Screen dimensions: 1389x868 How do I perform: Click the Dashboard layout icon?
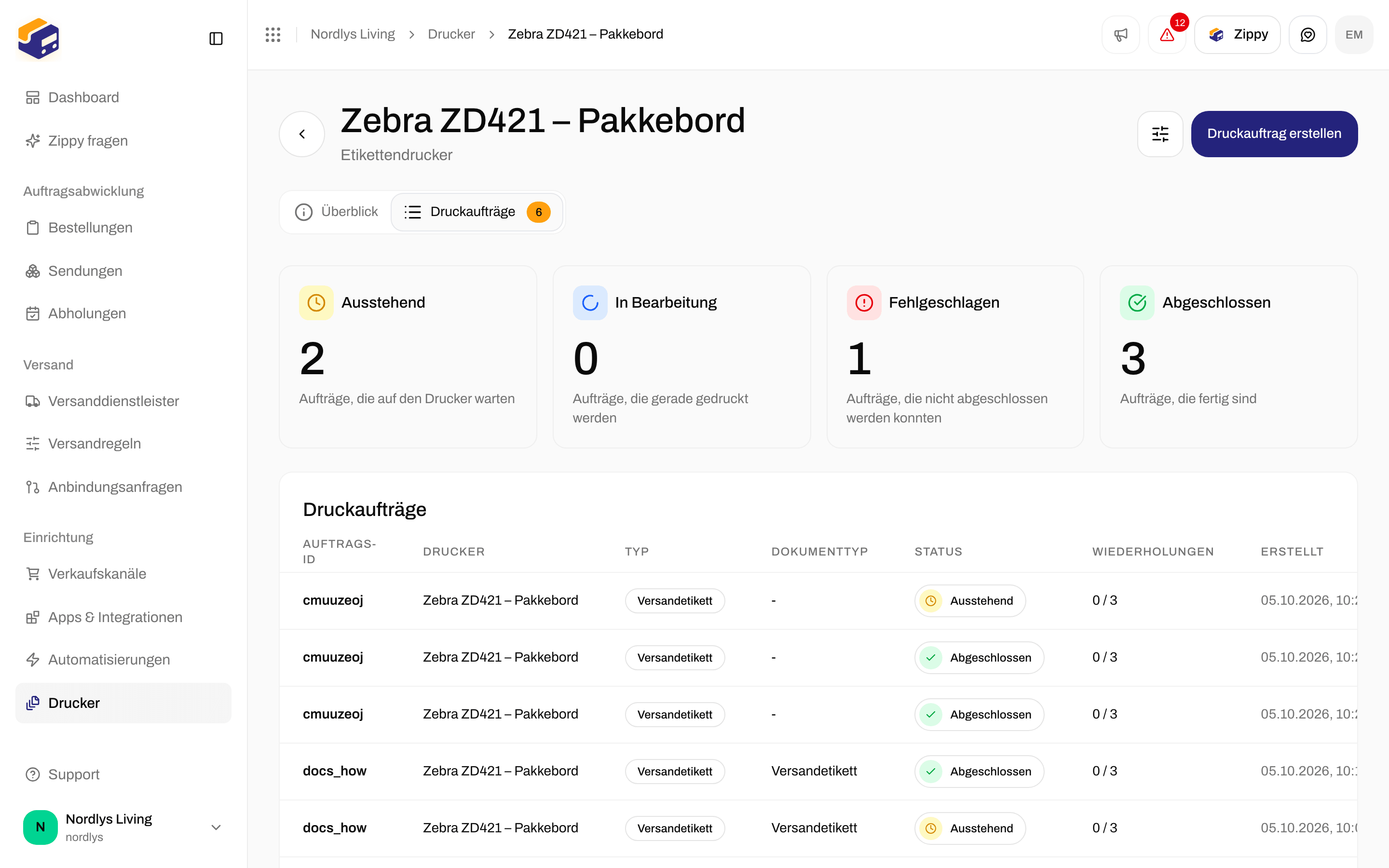33,97
